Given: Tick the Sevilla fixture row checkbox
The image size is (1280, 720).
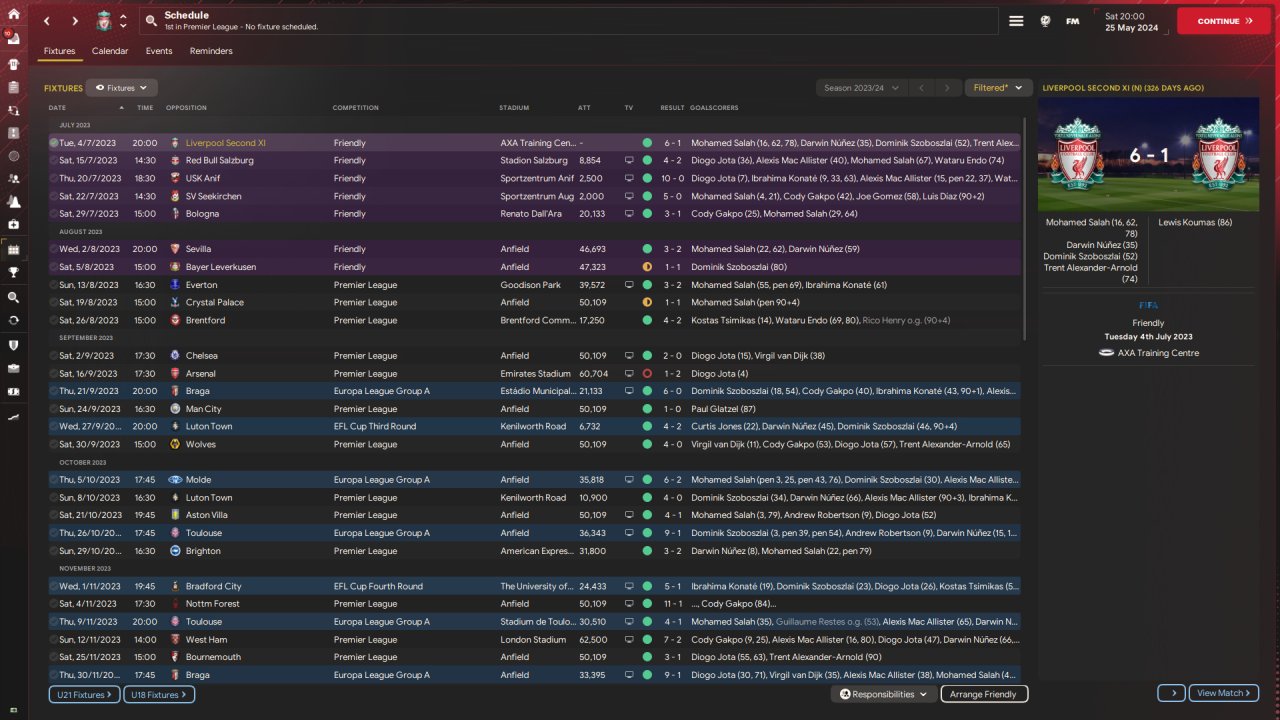Looking at the screenshot, I should click(x=54, y=249).
